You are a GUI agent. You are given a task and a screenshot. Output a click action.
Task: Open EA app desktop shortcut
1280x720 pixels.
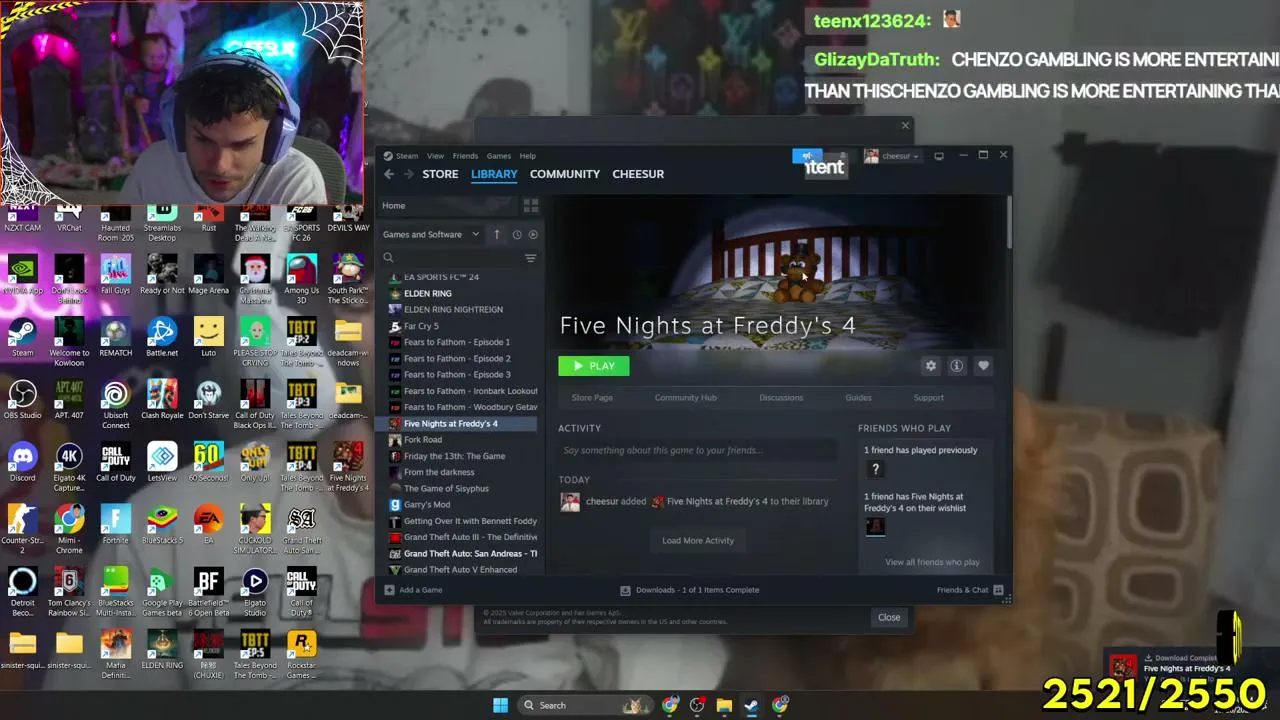pos(208,526)
